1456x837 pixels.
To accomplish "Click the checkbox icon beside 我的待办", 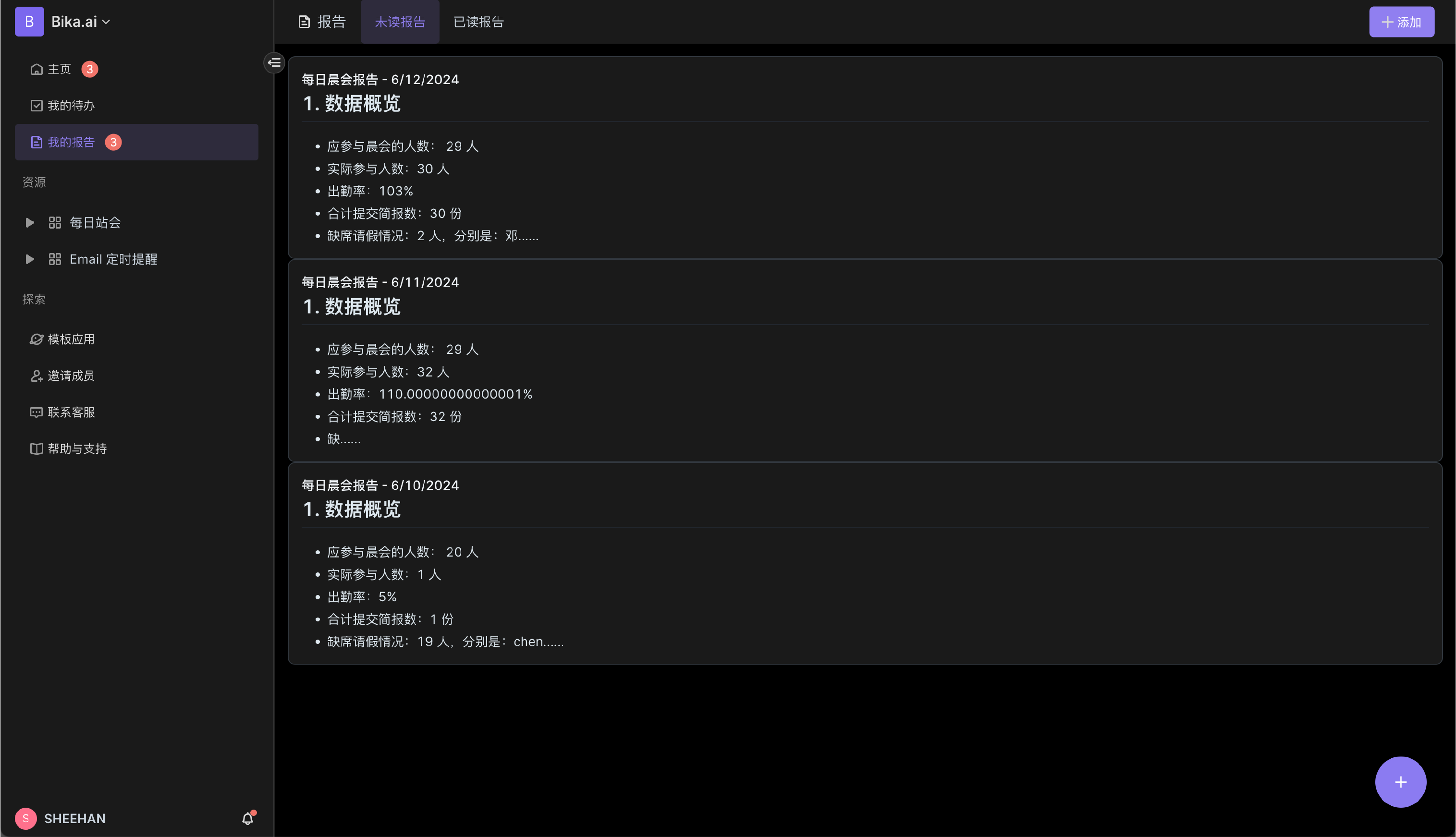I will (x=36, y=106).
